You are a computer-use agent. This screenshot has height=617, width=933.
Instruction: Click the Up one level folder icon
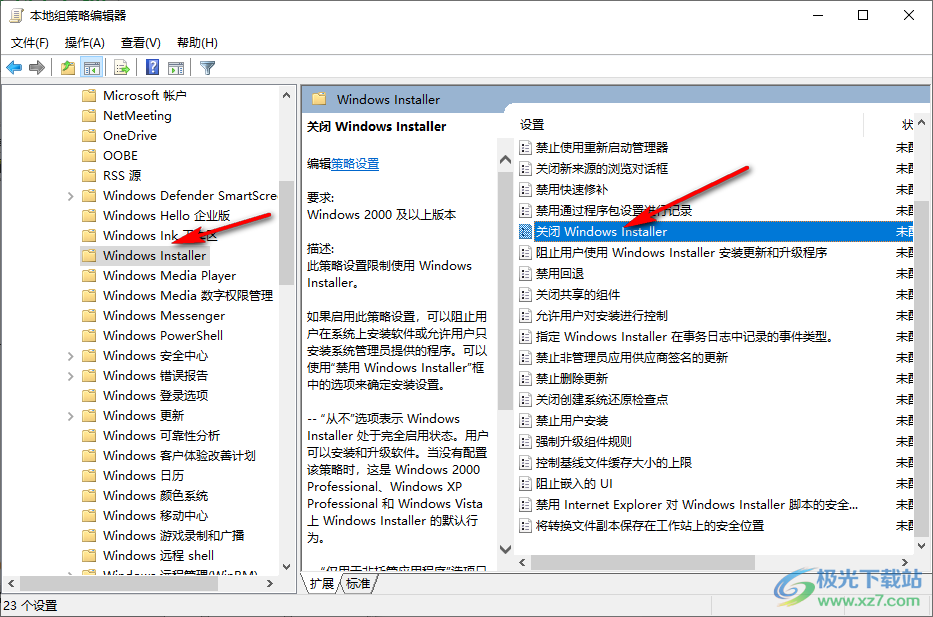point(68,68)
